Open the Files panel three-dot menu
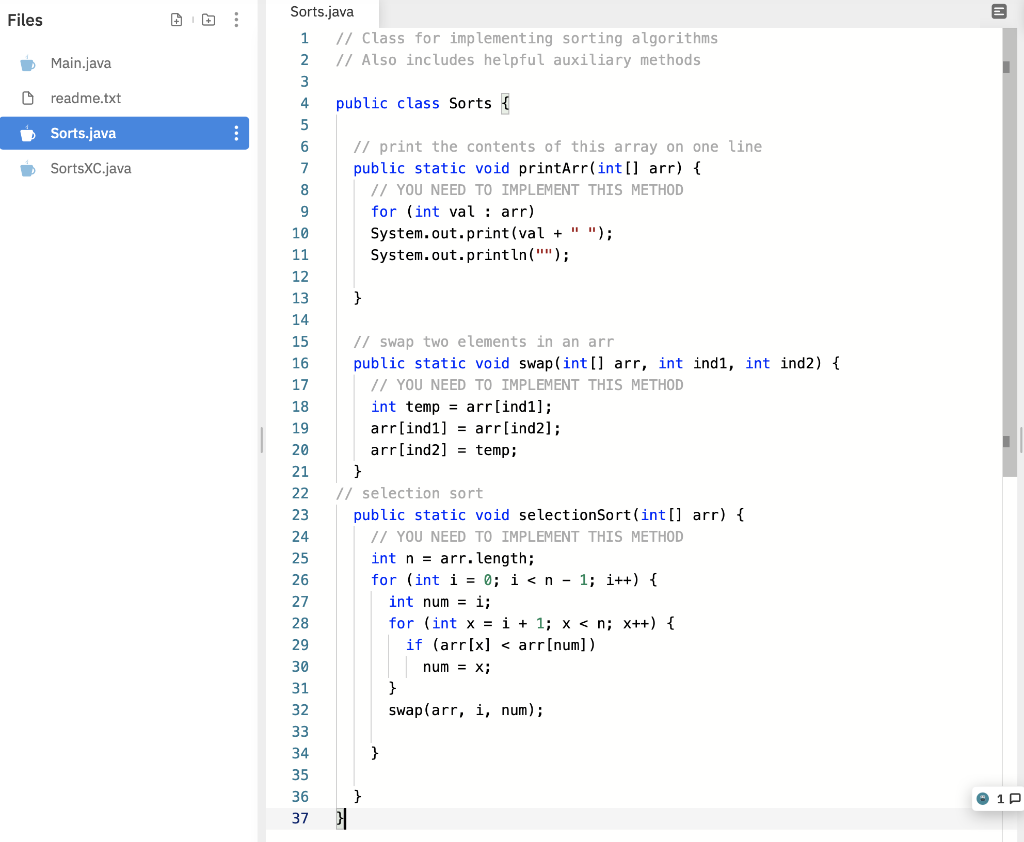 click(236, 19)
